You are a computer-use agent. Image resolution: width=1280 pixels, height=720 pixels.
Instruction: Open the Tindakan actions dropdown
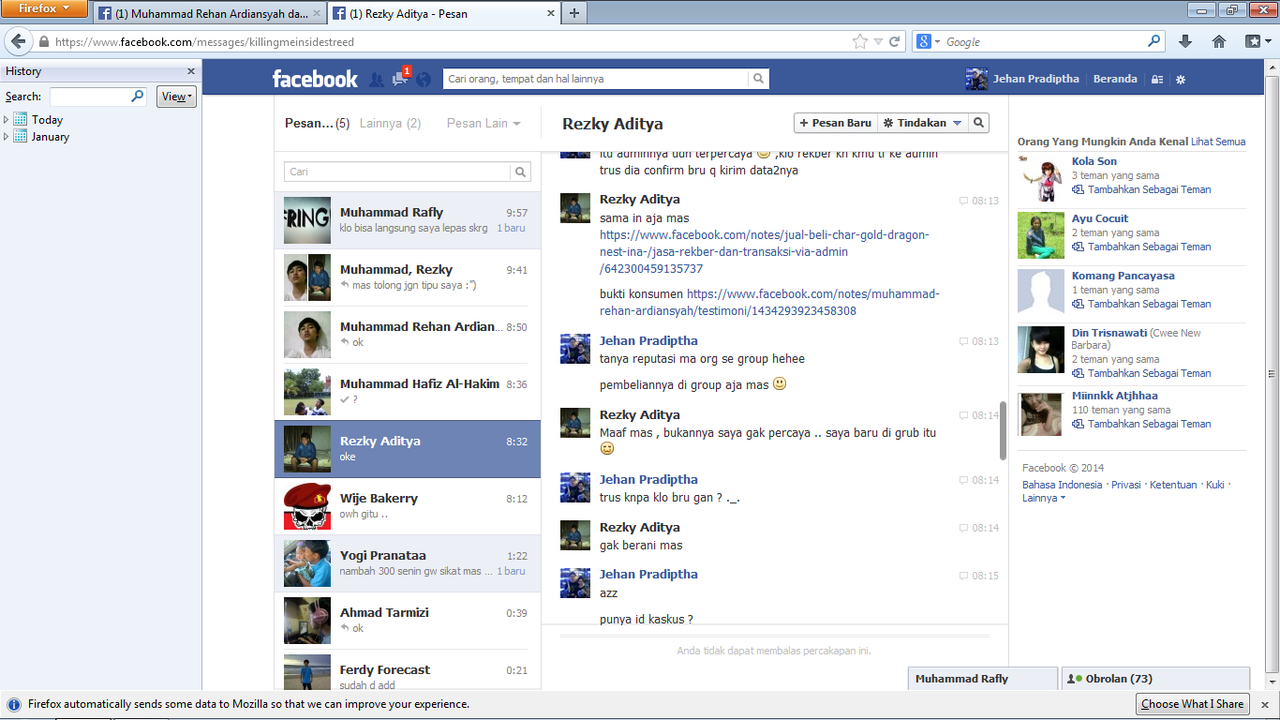pyautogui.click(x=923, y=123)
